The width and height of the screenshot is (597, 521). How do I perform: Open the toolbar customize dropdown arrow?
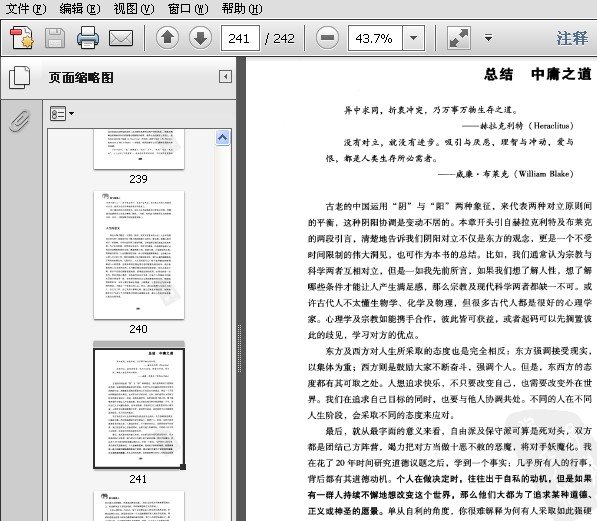point(488,38)
